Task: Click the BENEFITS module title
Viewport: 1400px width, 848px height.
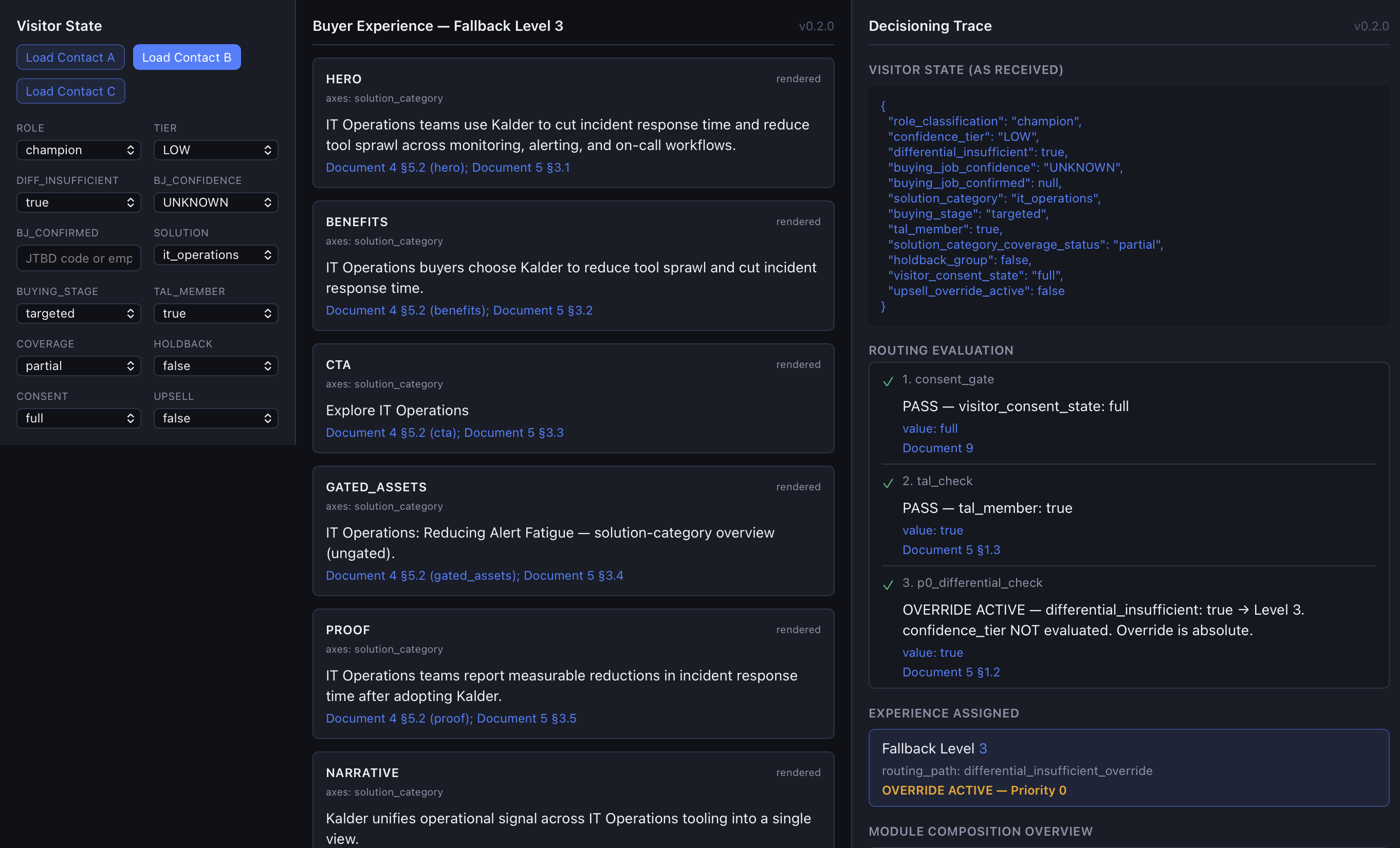Action: coord(357,222)
